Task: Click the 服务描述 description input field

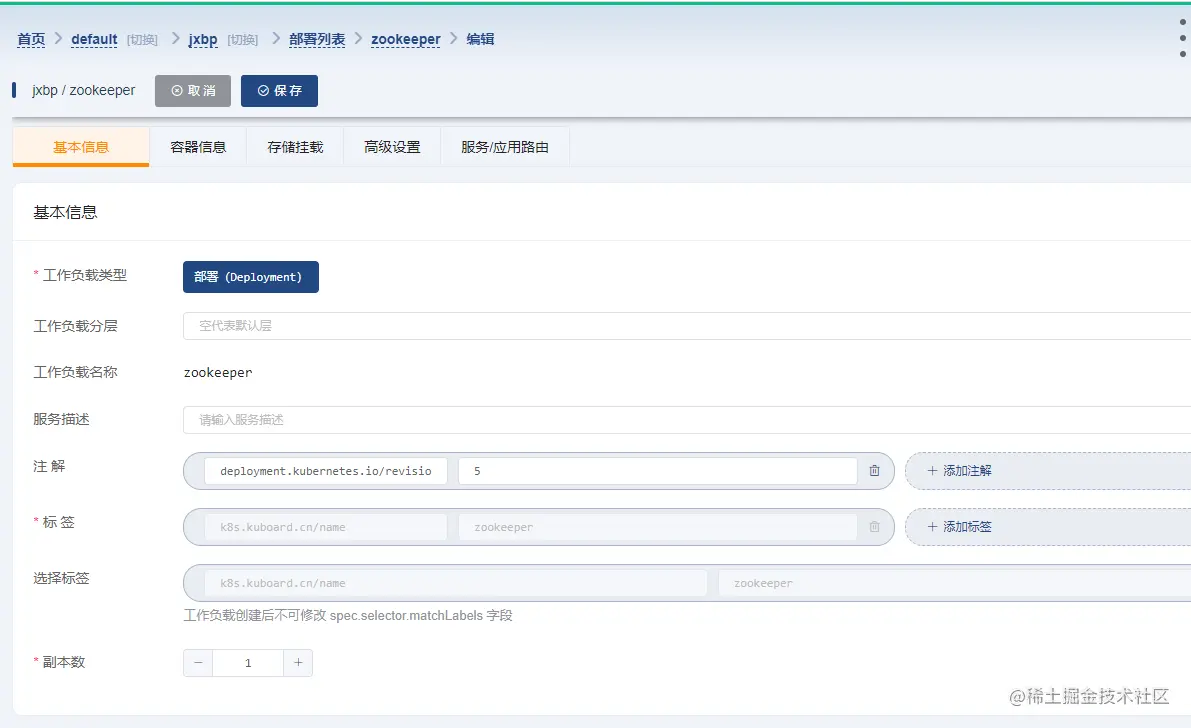Action: click(687, 419)
